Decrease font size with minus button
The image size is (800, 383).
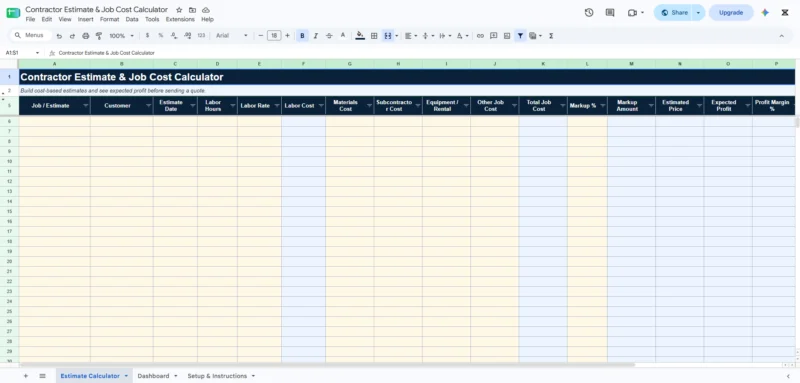(x=261, y=36)
